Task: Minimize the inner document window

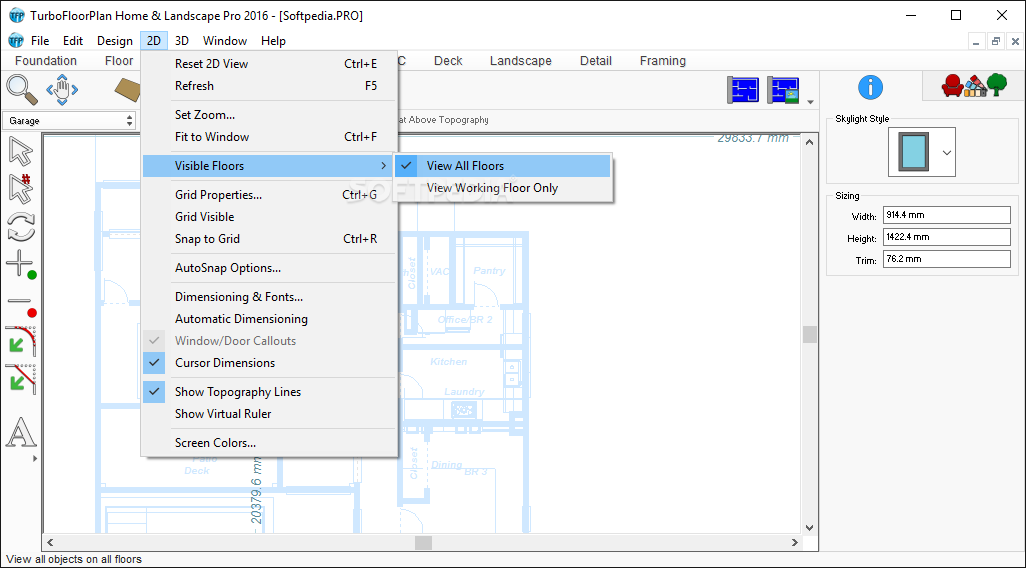Action: click(x=977, y=41)
